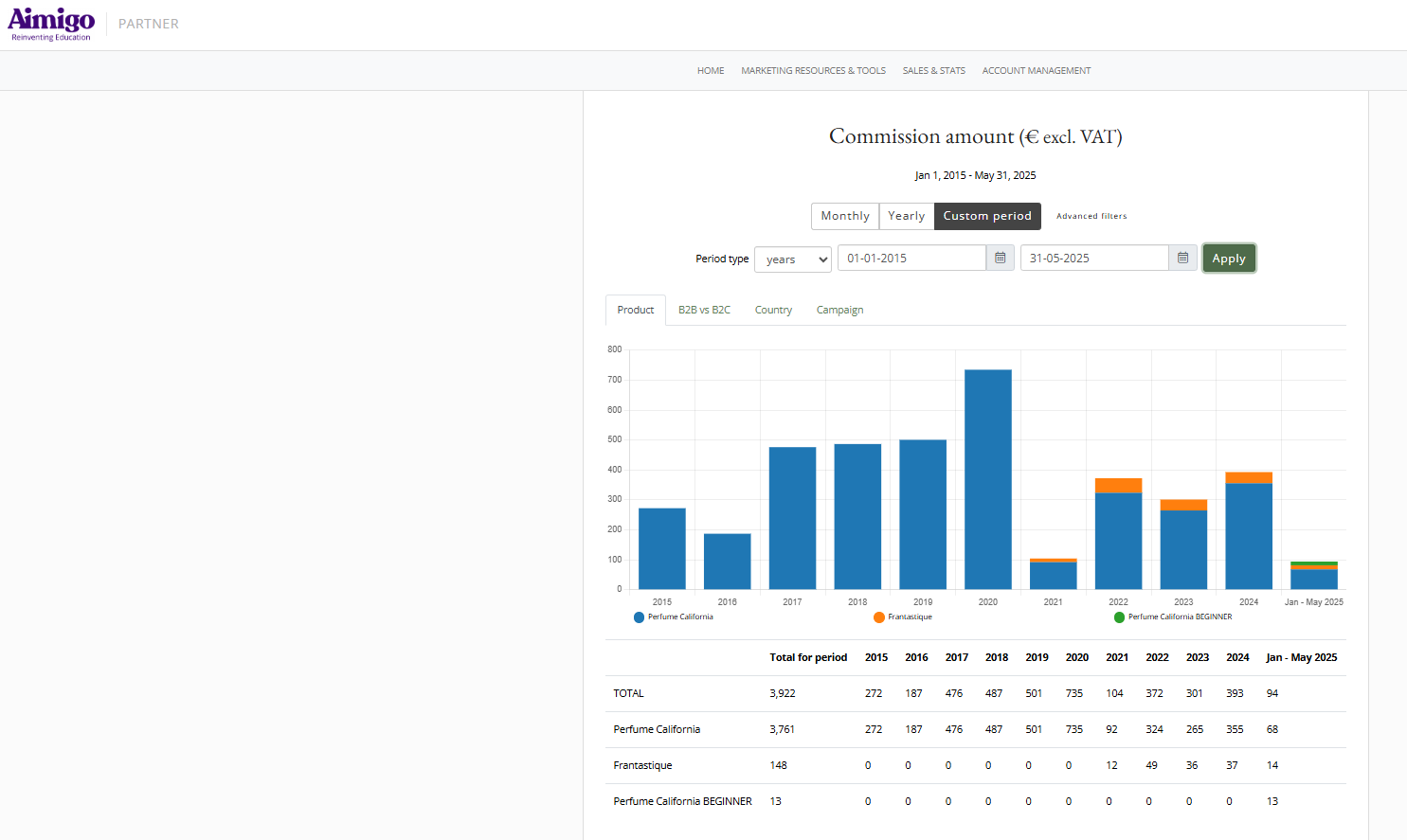1407x840 pixels.
Task: Open calendar picker for end date
Action: tap(1182, 258)
